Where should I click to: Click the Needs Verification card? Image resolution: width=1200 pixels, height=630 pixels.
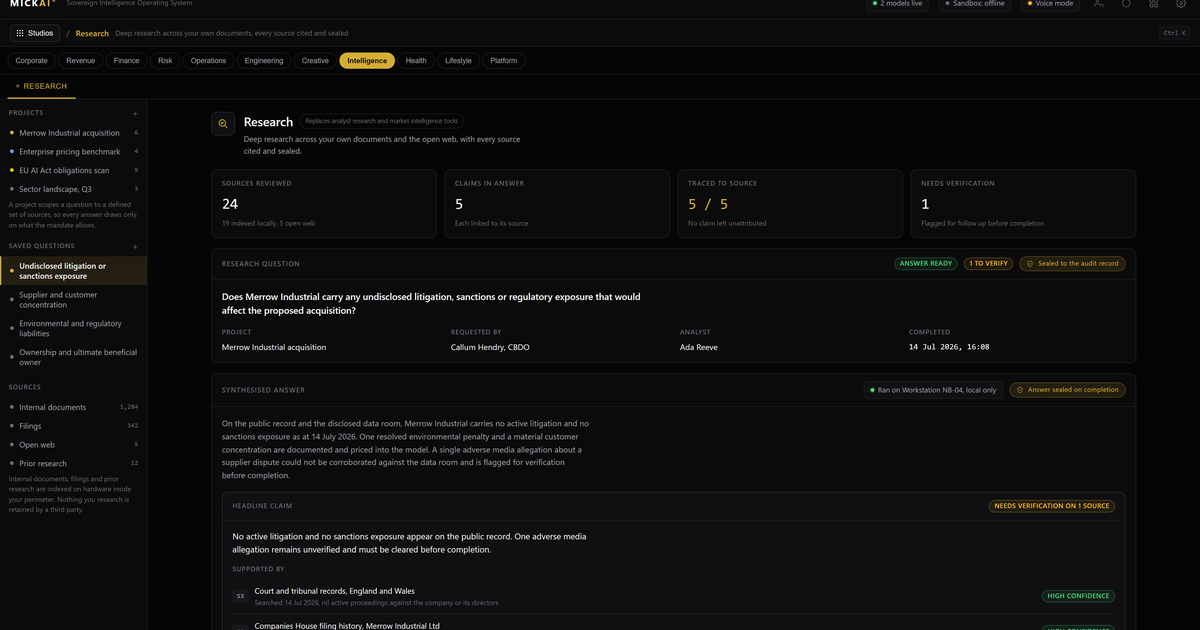coord(1023,204)
